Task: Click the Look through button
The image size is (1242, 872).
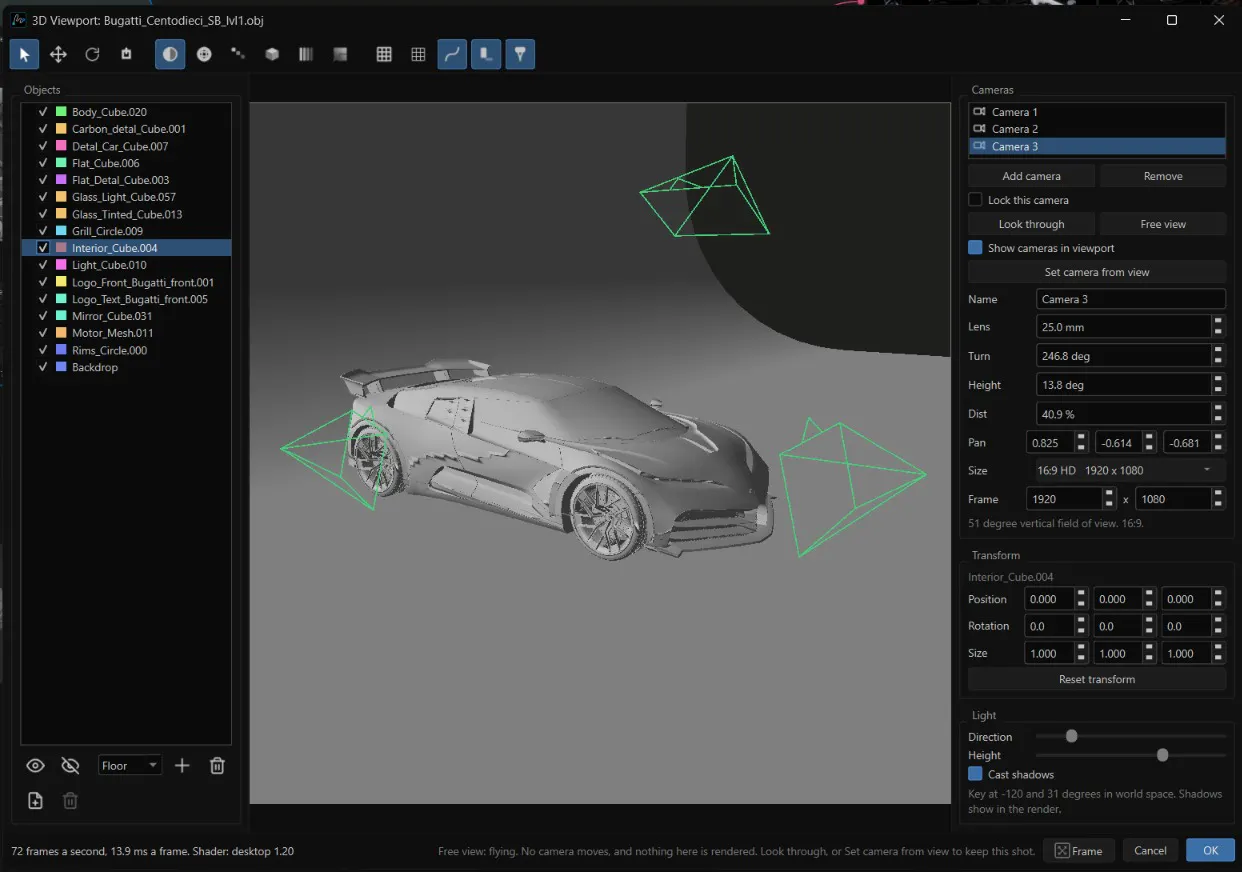Action: (x=1031, y=224)
